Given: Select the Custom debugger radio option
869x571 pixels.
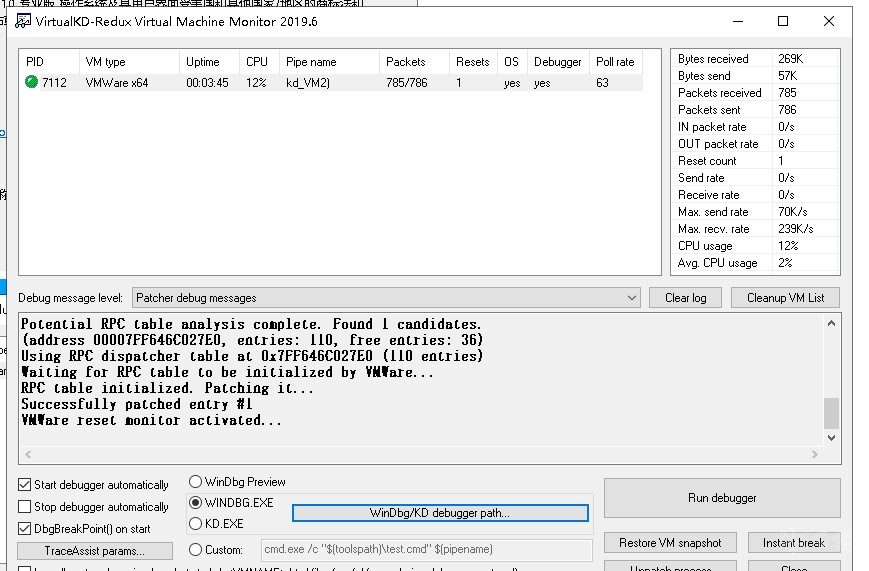Looking at the screenshot, I should [195, 549].
